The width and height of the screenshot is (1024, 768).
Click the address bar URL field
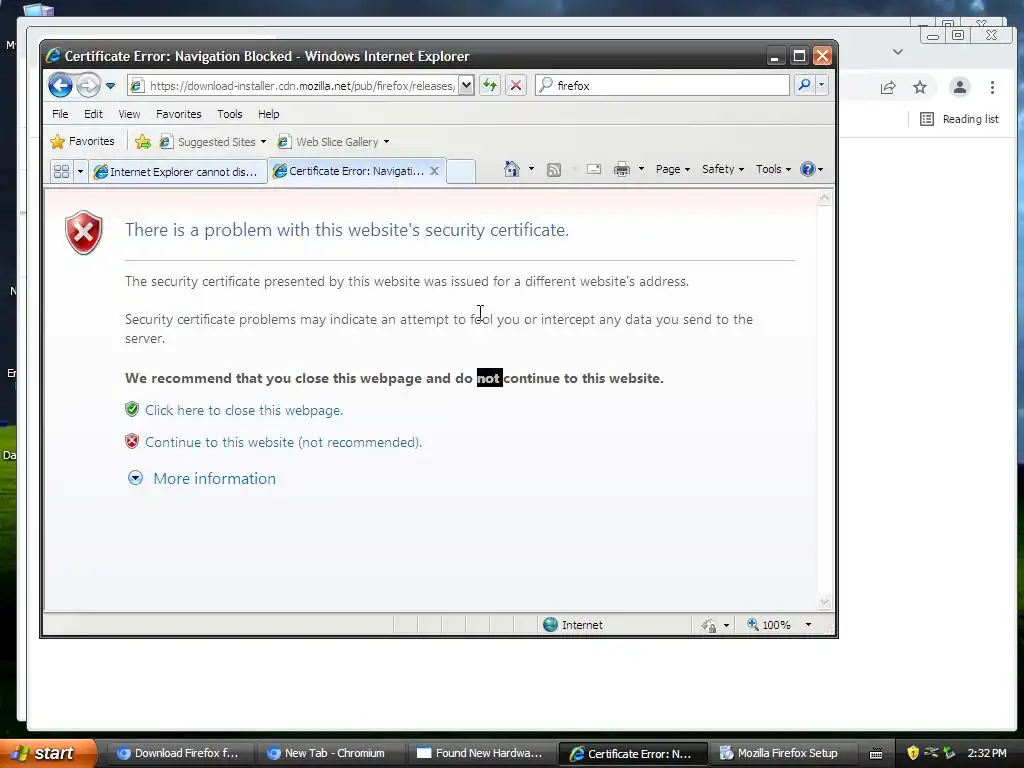coord(301,86)
